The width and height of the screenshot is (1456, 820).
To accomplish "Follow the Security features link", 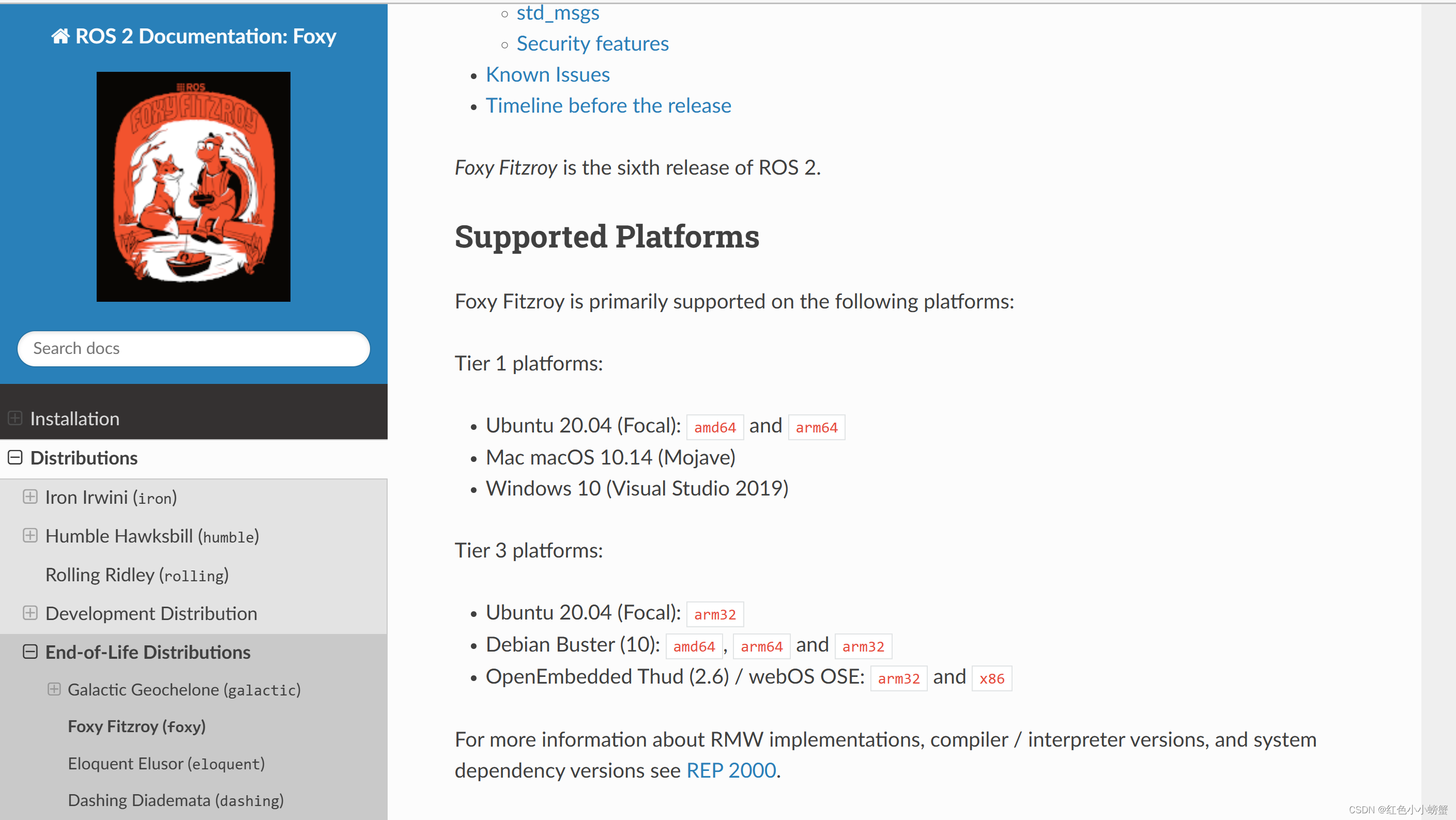I will pyautogui.click(x=592, y=43).
